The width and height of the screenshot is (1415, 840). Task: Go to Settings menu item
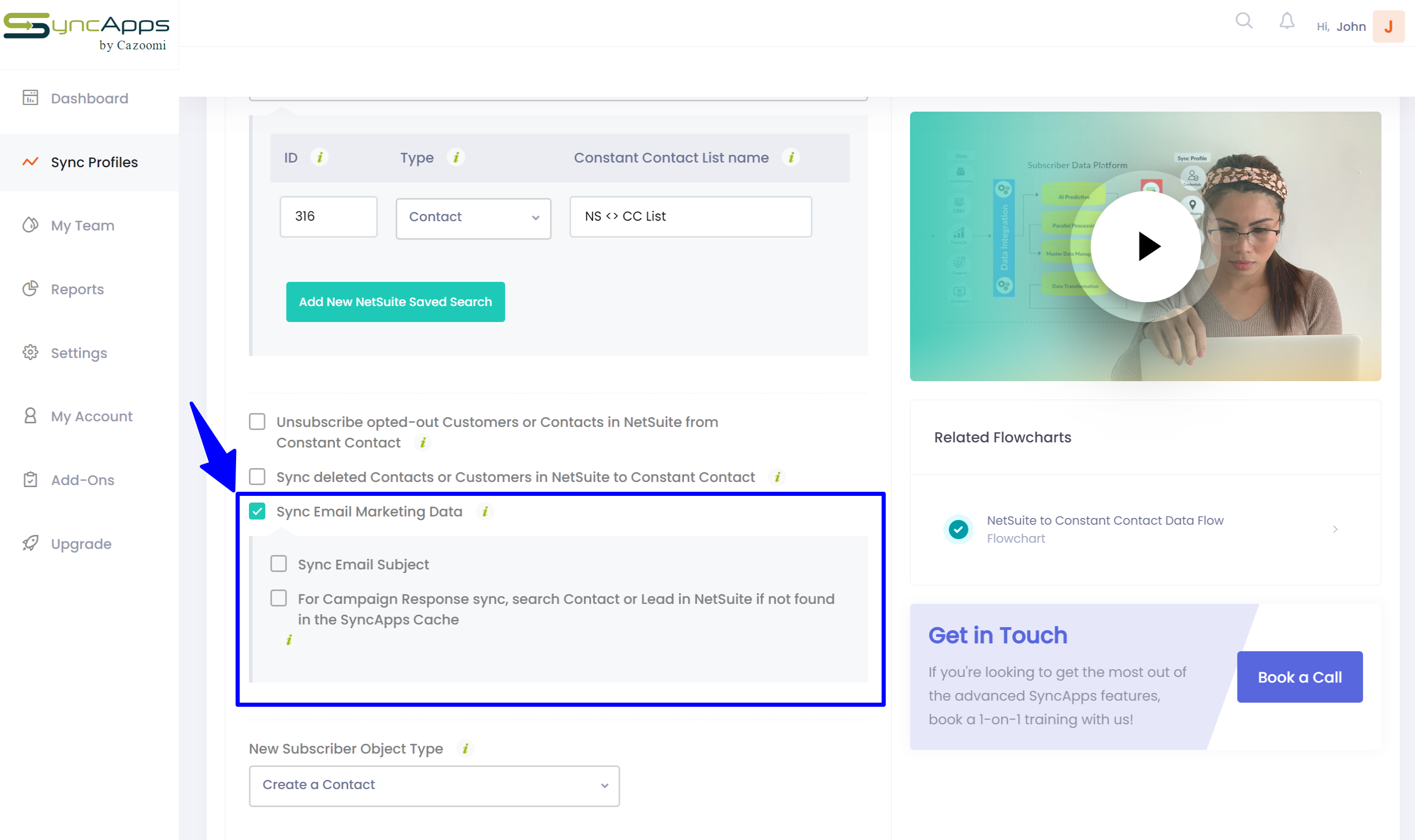[89, 353]
